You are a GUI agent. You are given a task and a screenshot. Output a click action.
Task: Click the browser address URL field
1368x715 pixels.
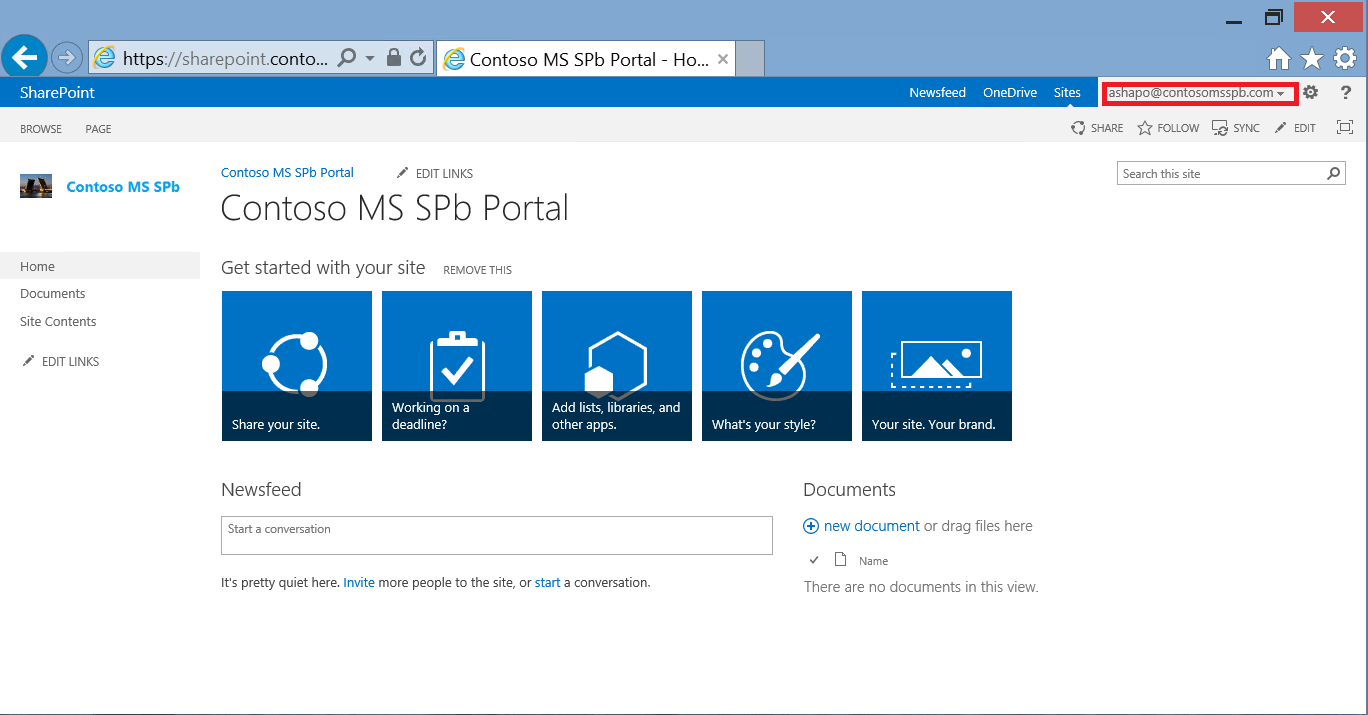(225, 58)
